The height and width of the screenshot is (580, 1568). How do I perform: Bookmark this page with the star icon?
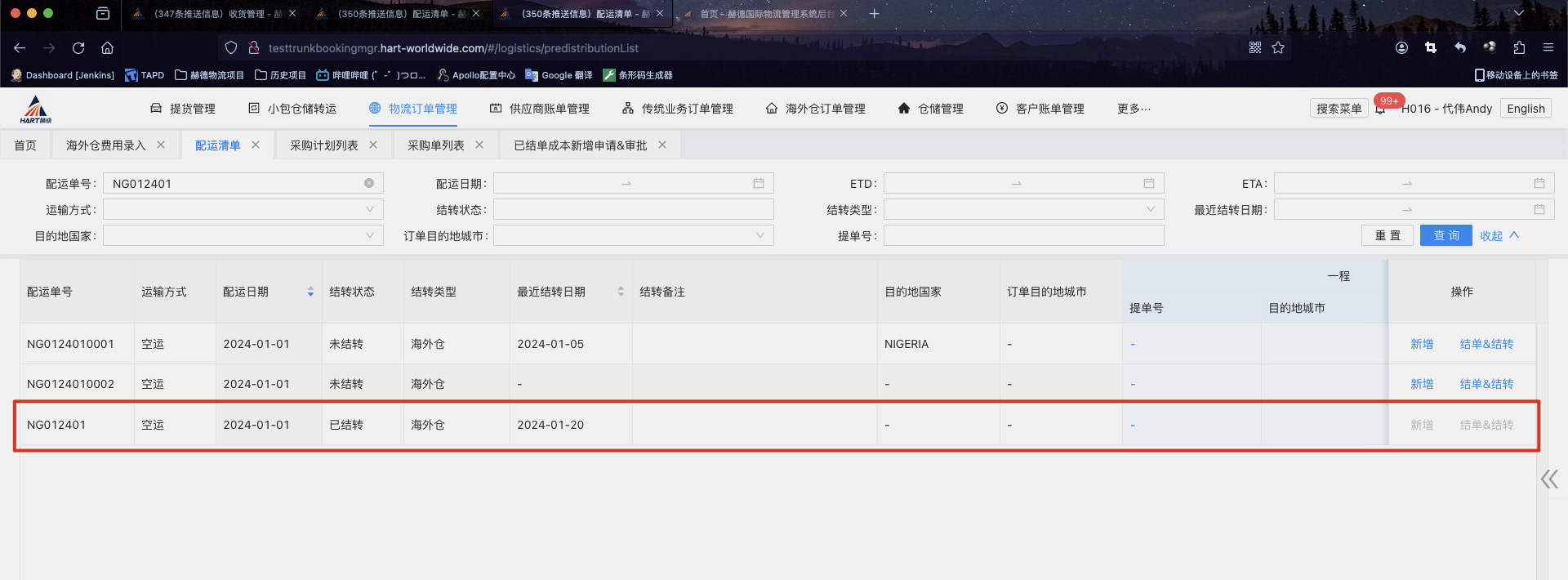tap(1278, 48)
